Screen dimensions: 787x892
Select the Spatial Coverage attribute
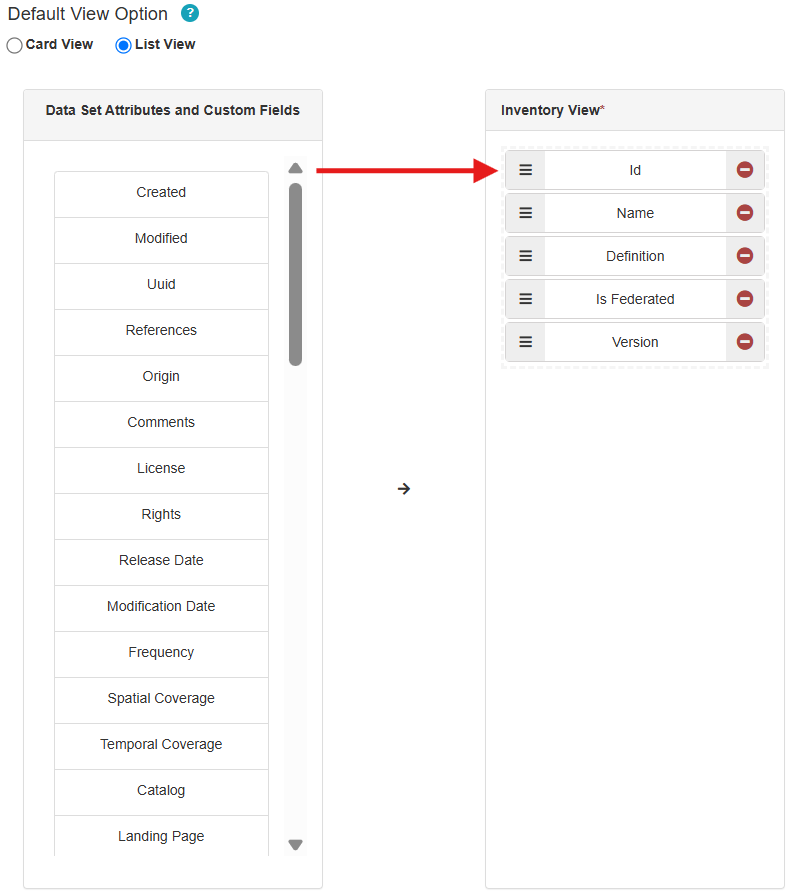[x=161, y=699]
